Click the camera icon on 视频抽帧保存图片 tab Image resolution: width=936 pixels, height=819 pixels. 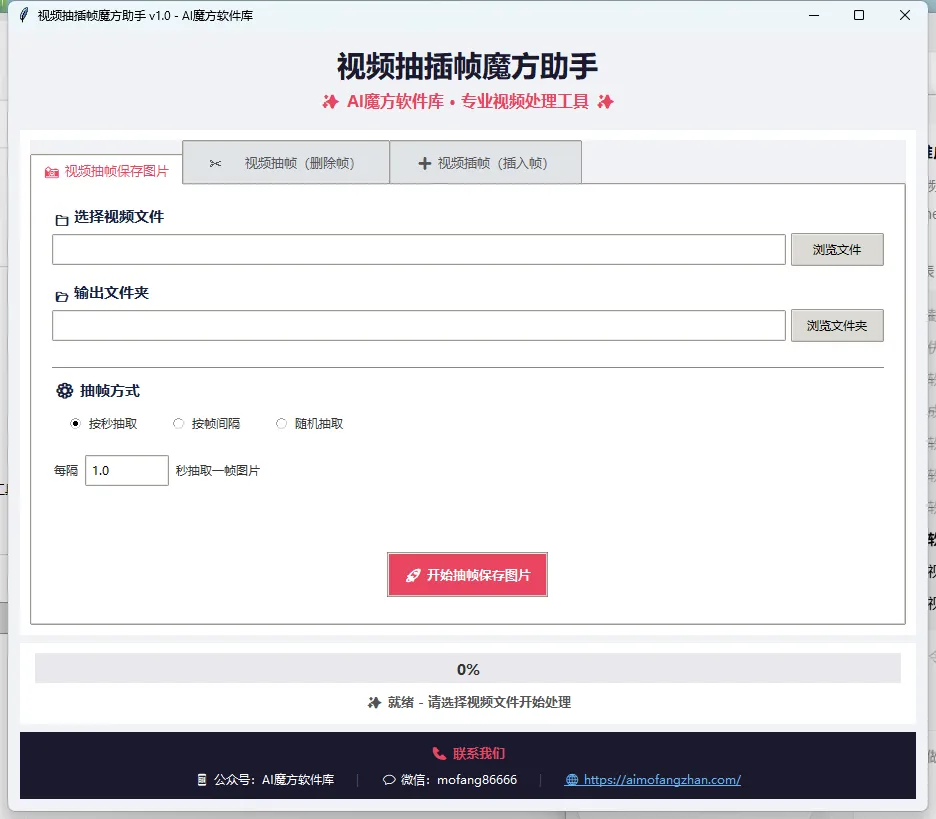[51, 173]
